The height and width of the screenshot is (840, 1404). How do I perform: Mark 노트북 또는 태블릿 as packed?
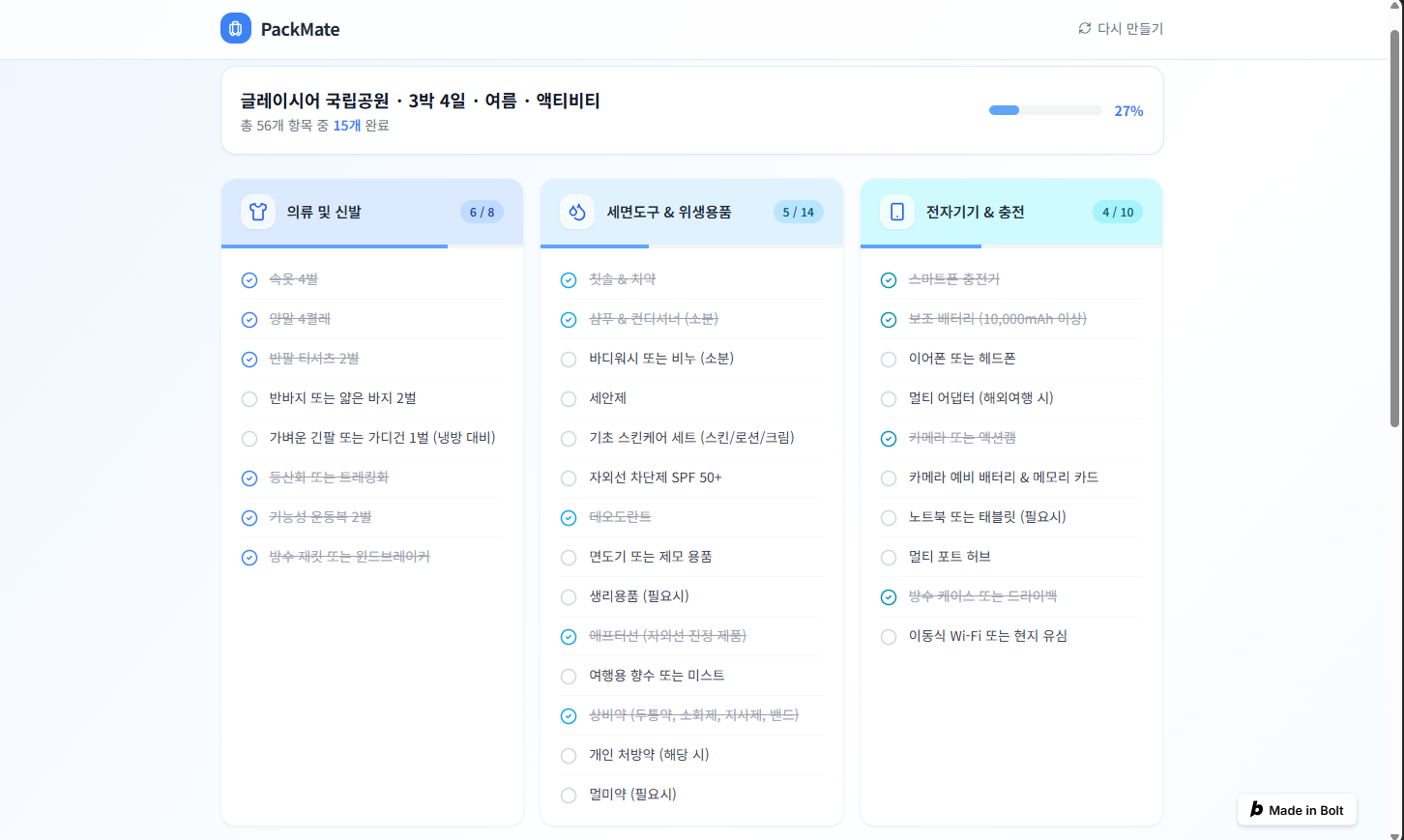(x=888, y=517)
